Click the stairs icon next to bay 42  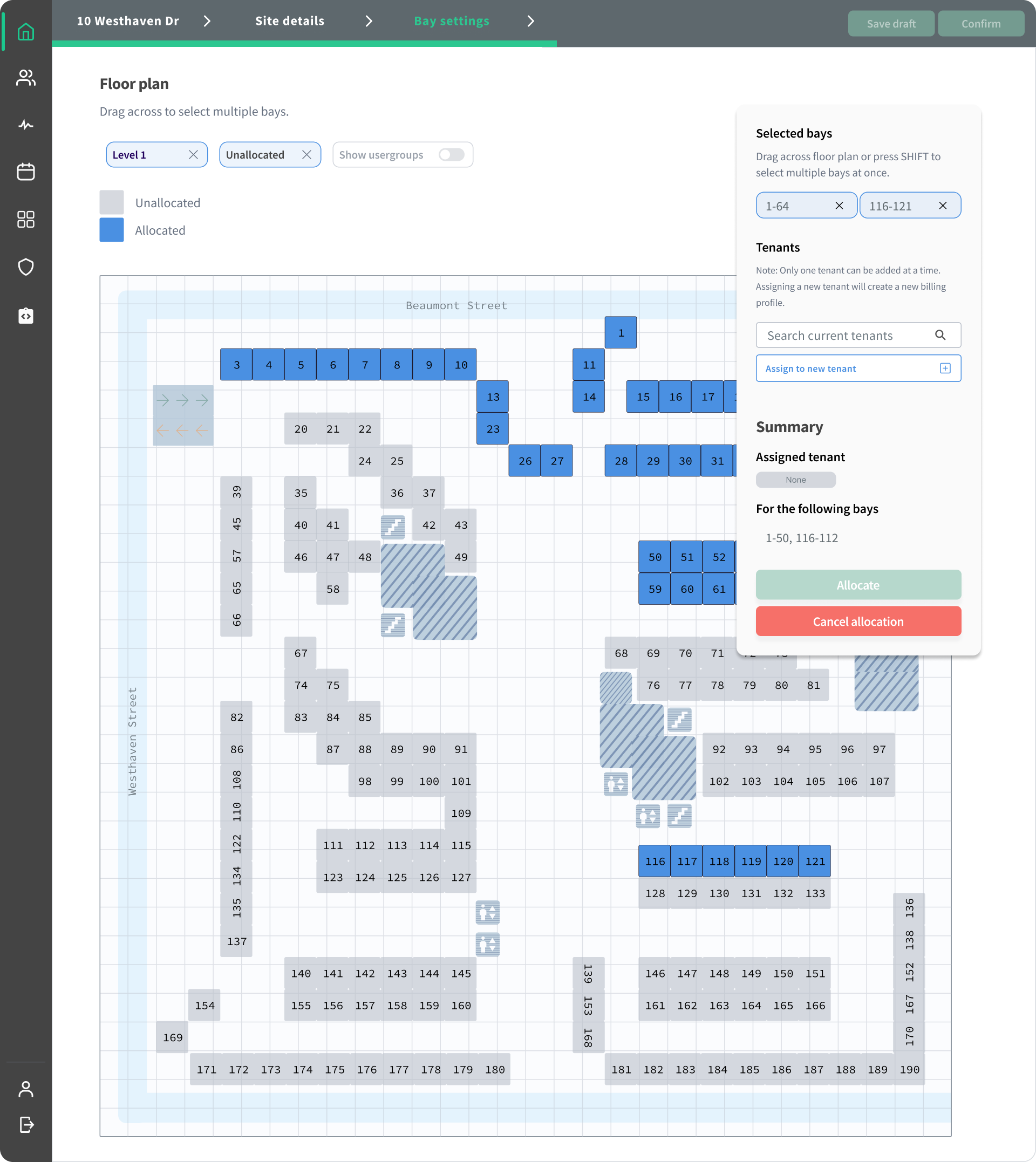point(393,527)
